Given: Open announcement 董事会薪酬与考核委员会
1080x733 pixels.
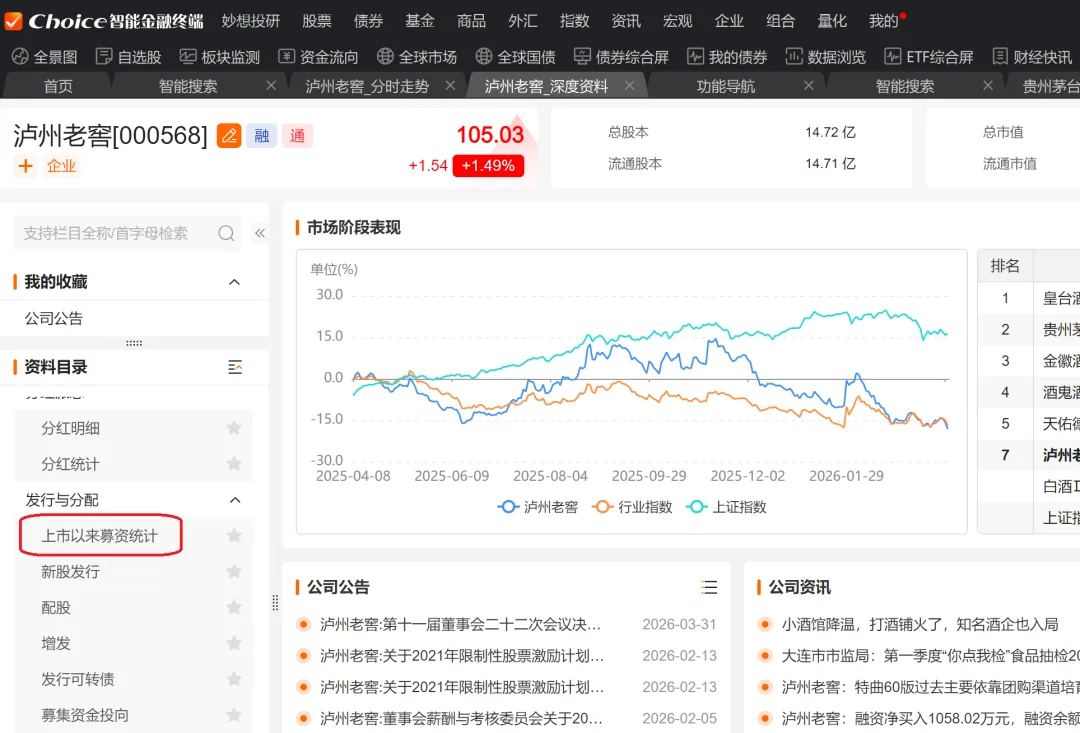Looking at the screenshot, I should tap(460, 718).
